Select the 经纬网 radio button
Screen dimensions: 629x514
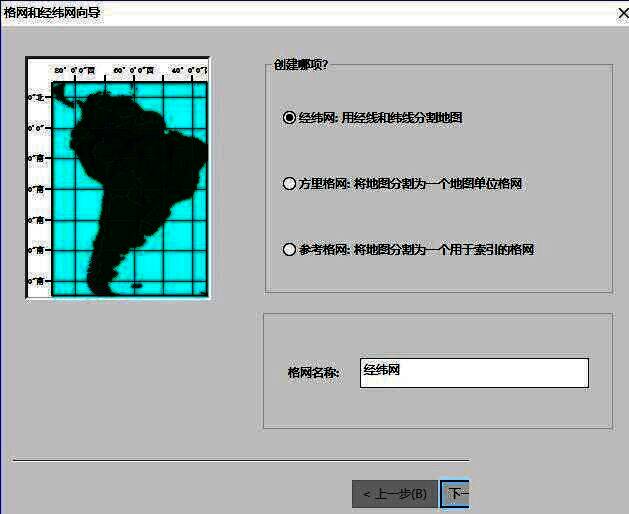coord(290,117)
